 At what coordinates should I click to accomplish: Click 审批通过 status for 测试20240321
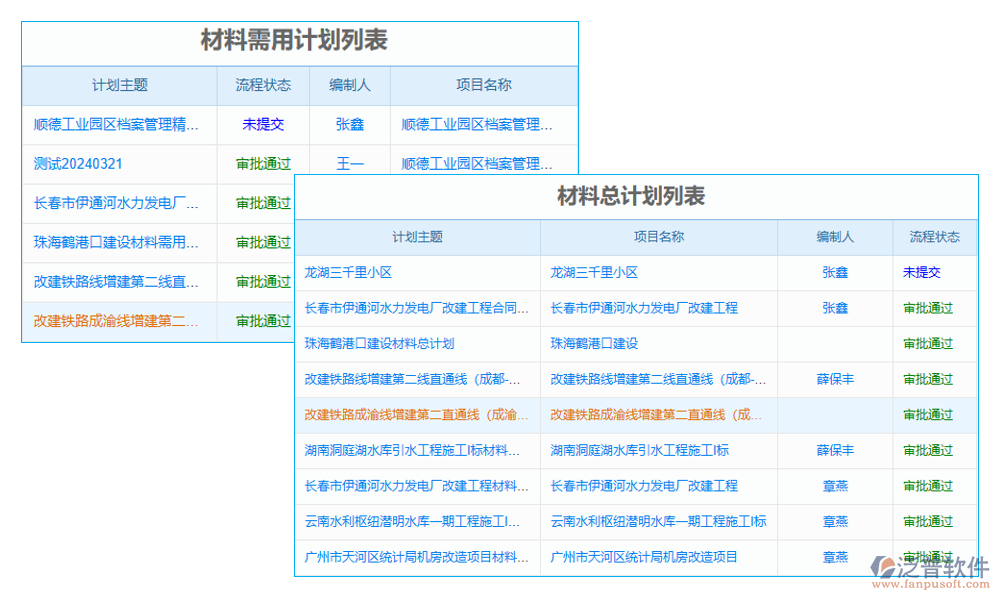tap(263, 163)
